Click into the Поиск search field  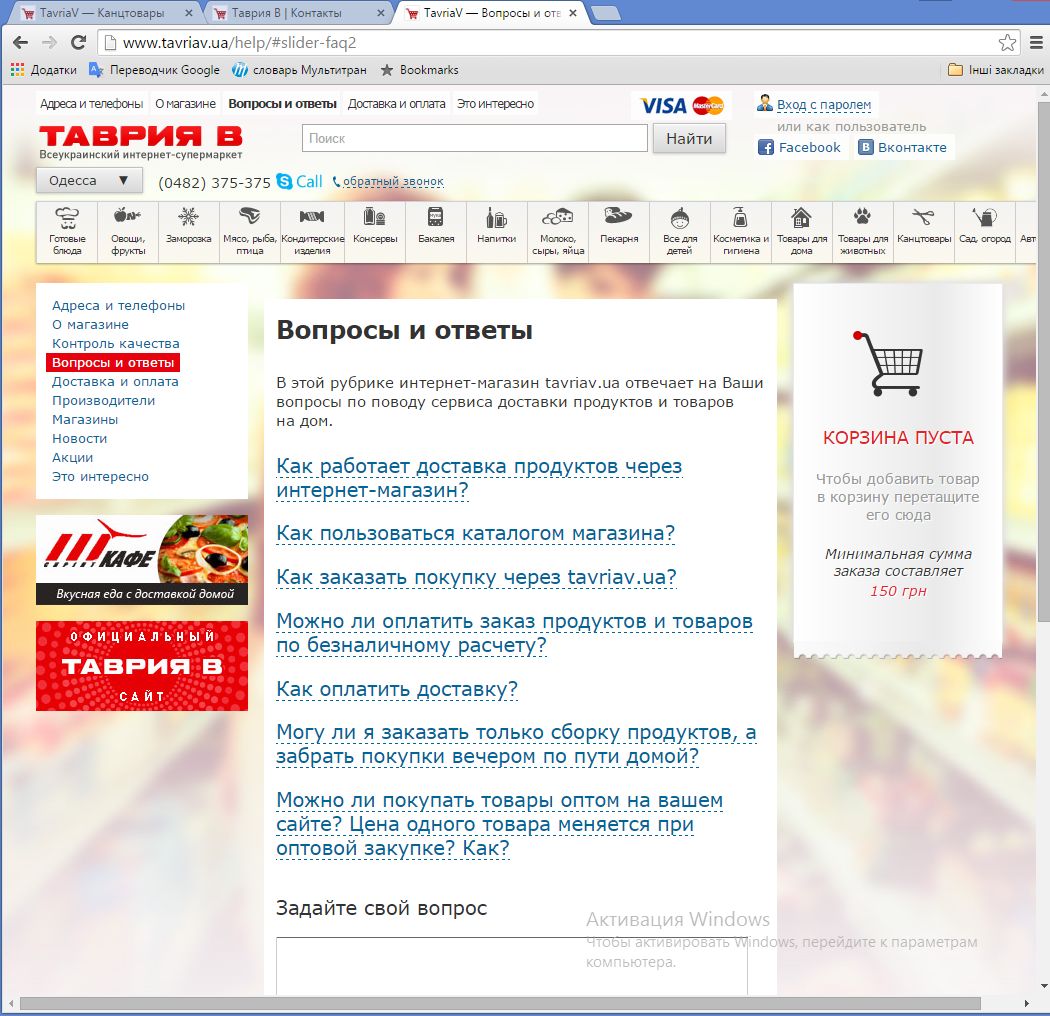[x=474, y=139]
